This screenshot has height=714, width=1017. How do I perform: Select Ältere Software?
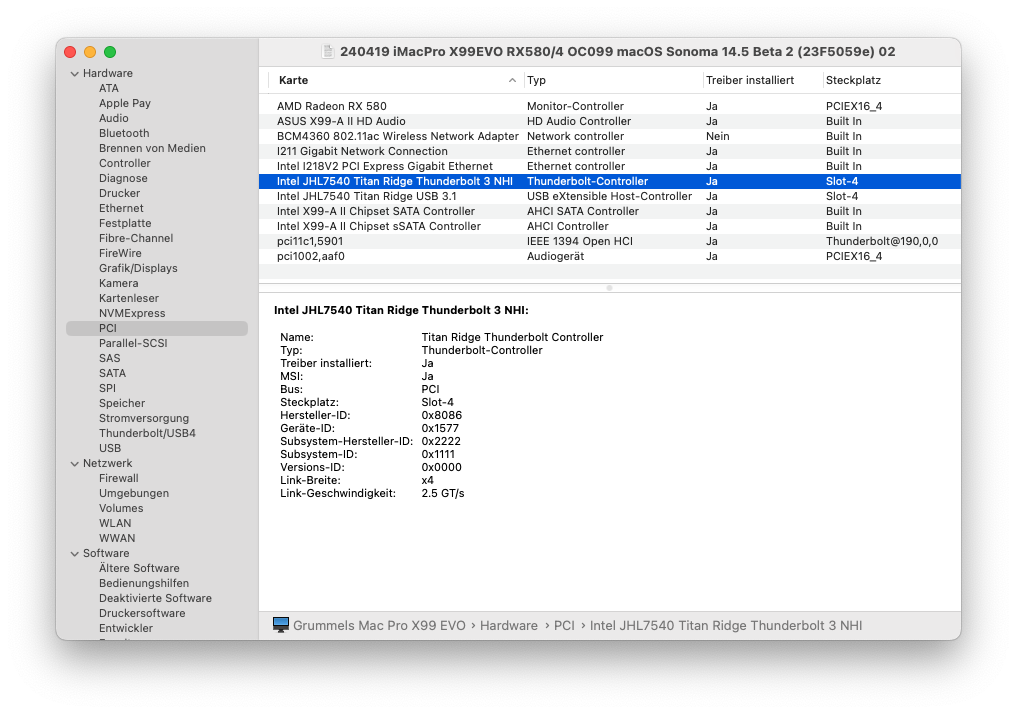(x=139, y=568)
